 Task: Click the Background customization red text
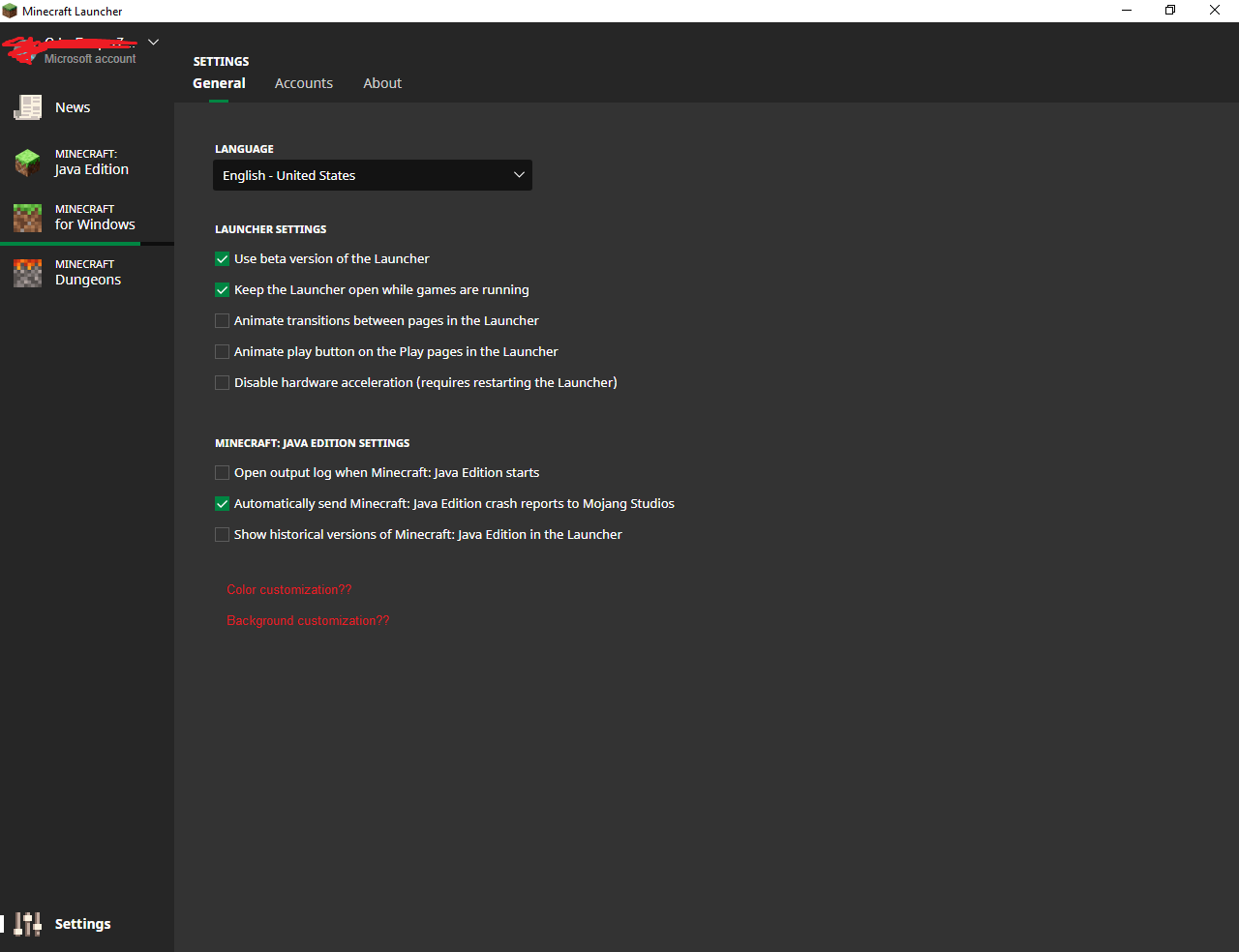tap(308, 620)
